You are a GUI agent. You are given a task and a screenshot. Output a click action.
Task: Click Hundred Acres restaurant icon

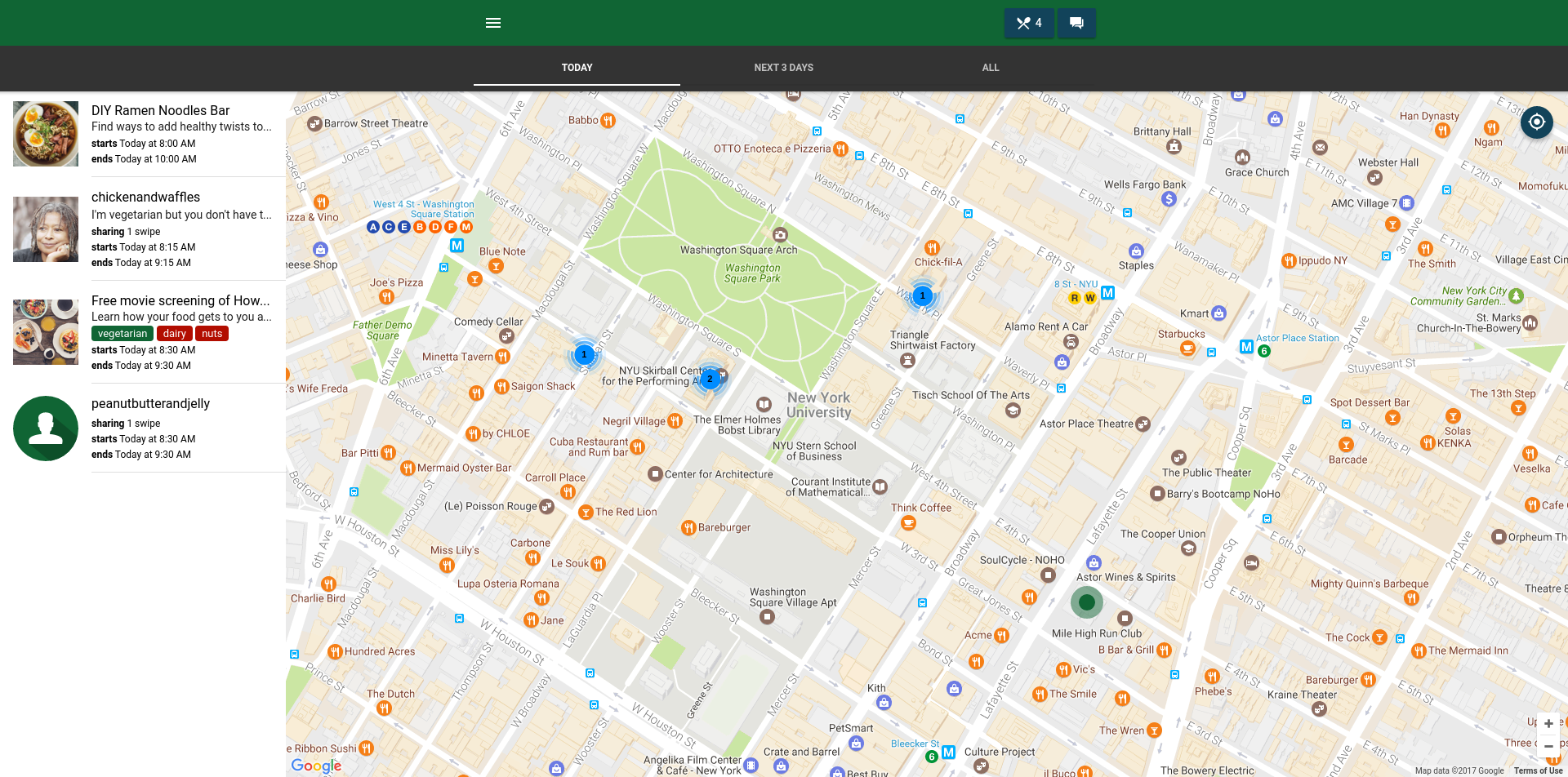(335, 652)
